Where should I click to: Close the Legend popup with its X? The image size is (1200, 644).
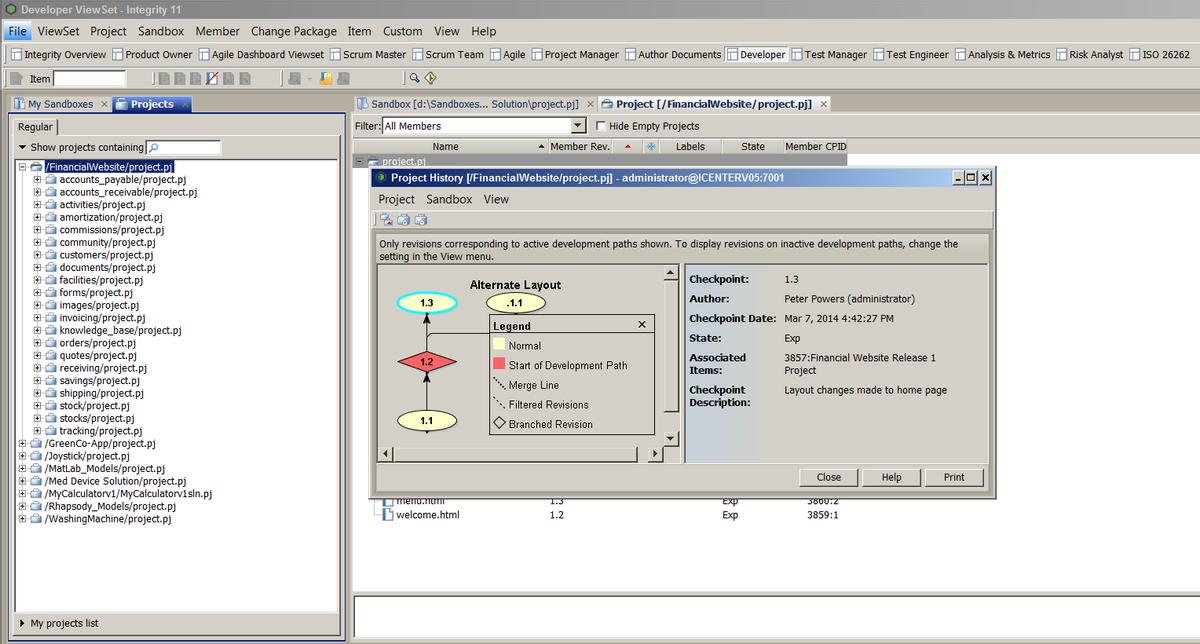tap(641, 325)
